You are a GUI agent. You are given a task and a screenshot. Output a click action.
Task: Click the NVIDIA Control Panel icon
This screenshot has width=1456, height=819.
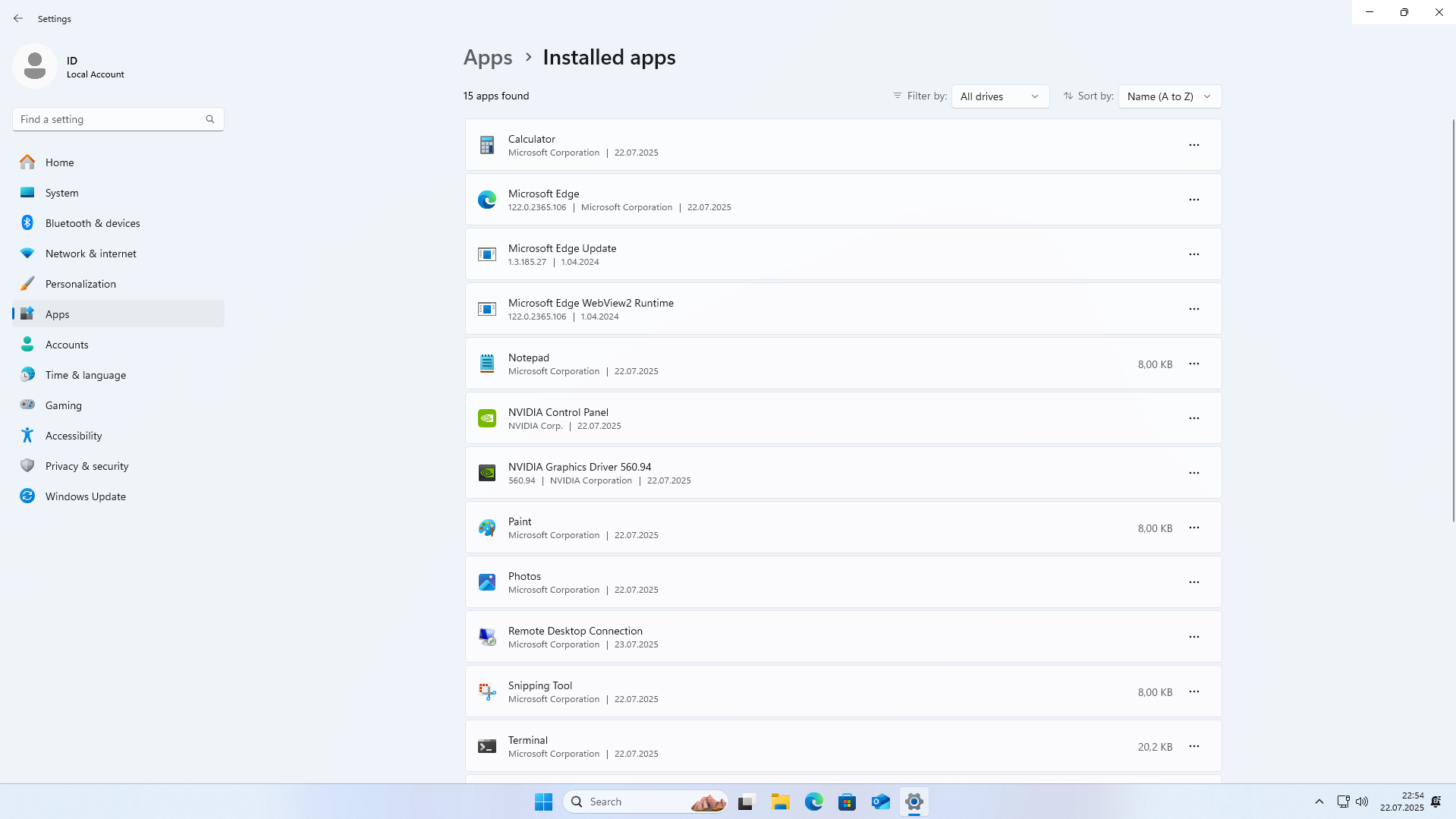487,418
